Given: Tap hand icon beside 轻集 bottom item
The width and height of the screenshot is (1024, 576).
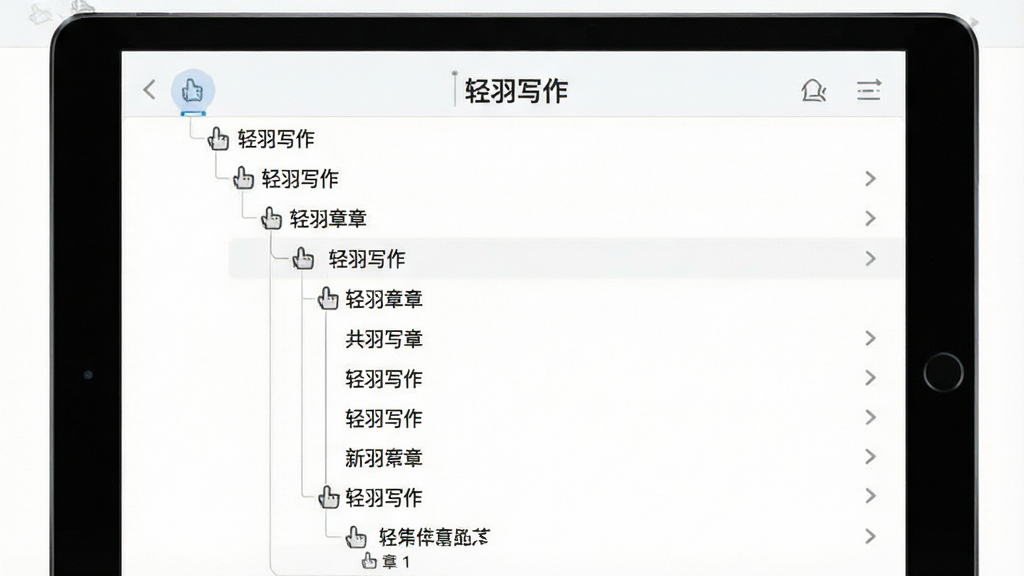Looking at the screenshot, I should (356, 537).
